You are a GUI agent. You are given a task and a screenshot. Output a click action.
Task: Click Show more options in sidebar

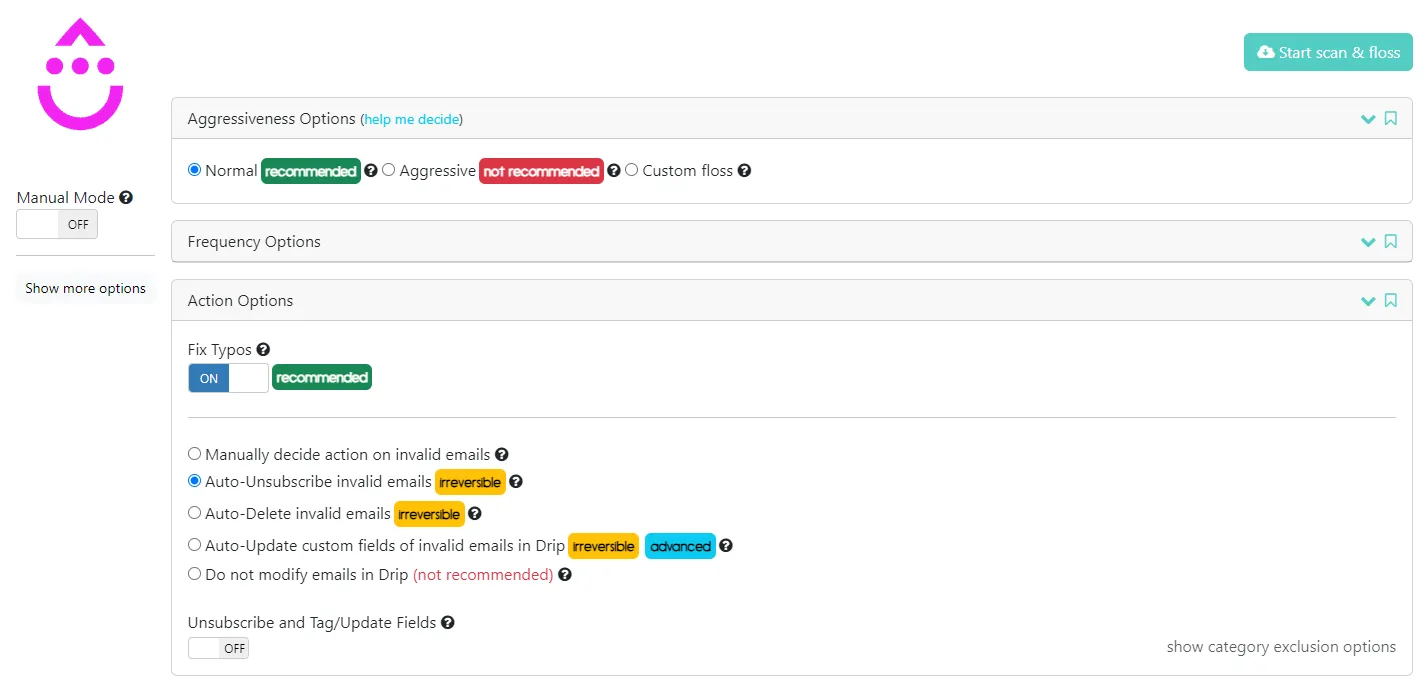(86, 288)
